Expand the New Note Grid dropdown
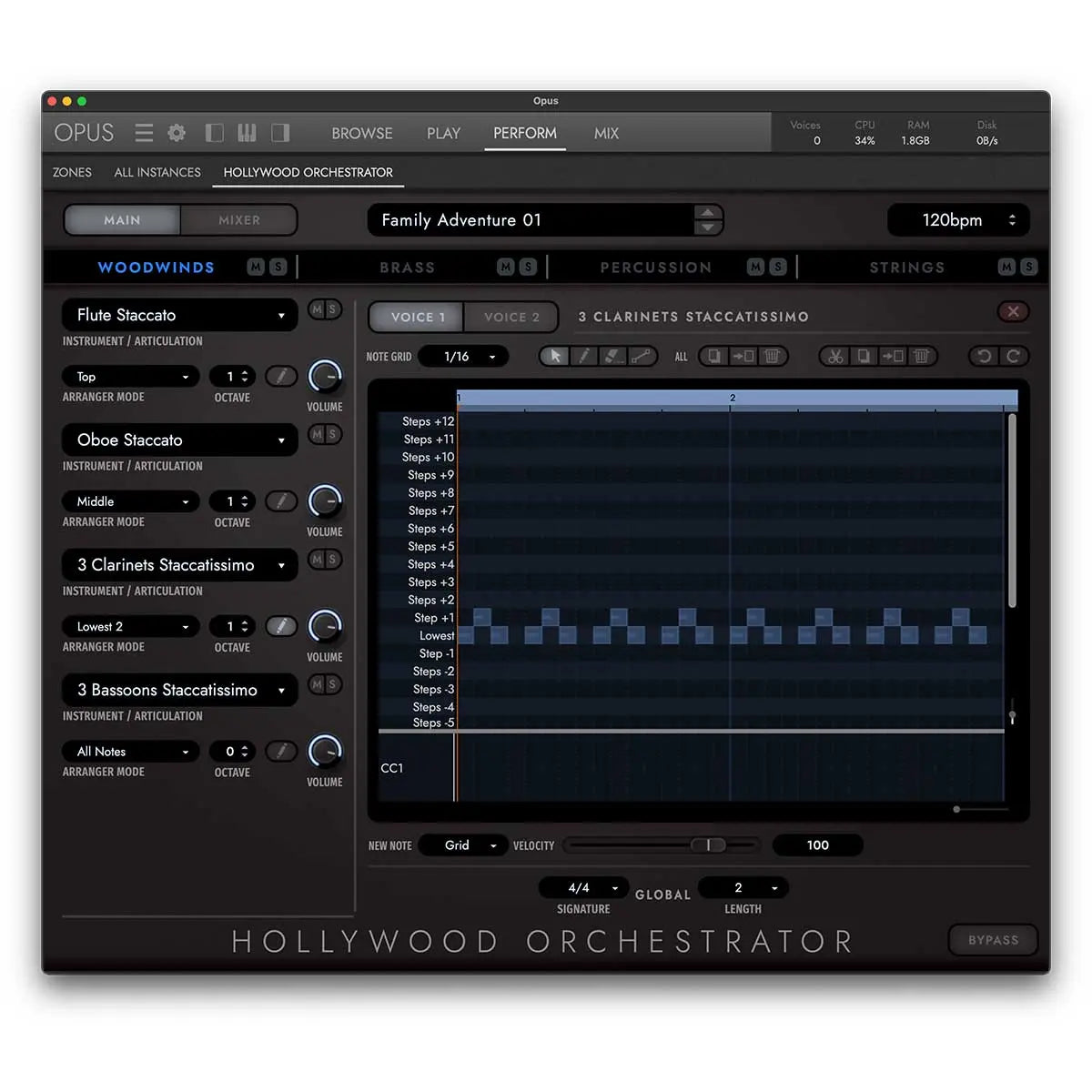Image resolution: width=1092 pixels, height=1092 pixels. click(463, 844)
